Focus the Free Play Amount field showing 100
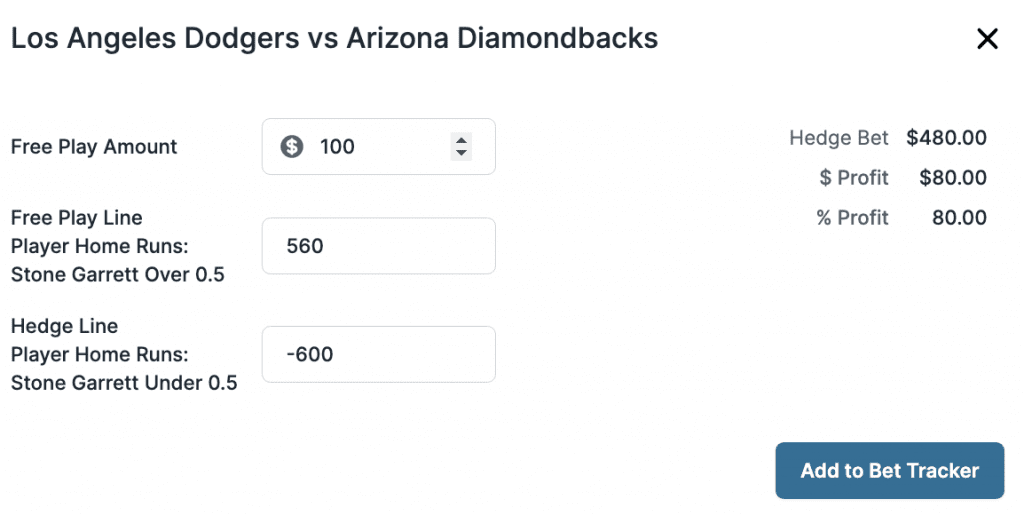 tap(379, 146)
